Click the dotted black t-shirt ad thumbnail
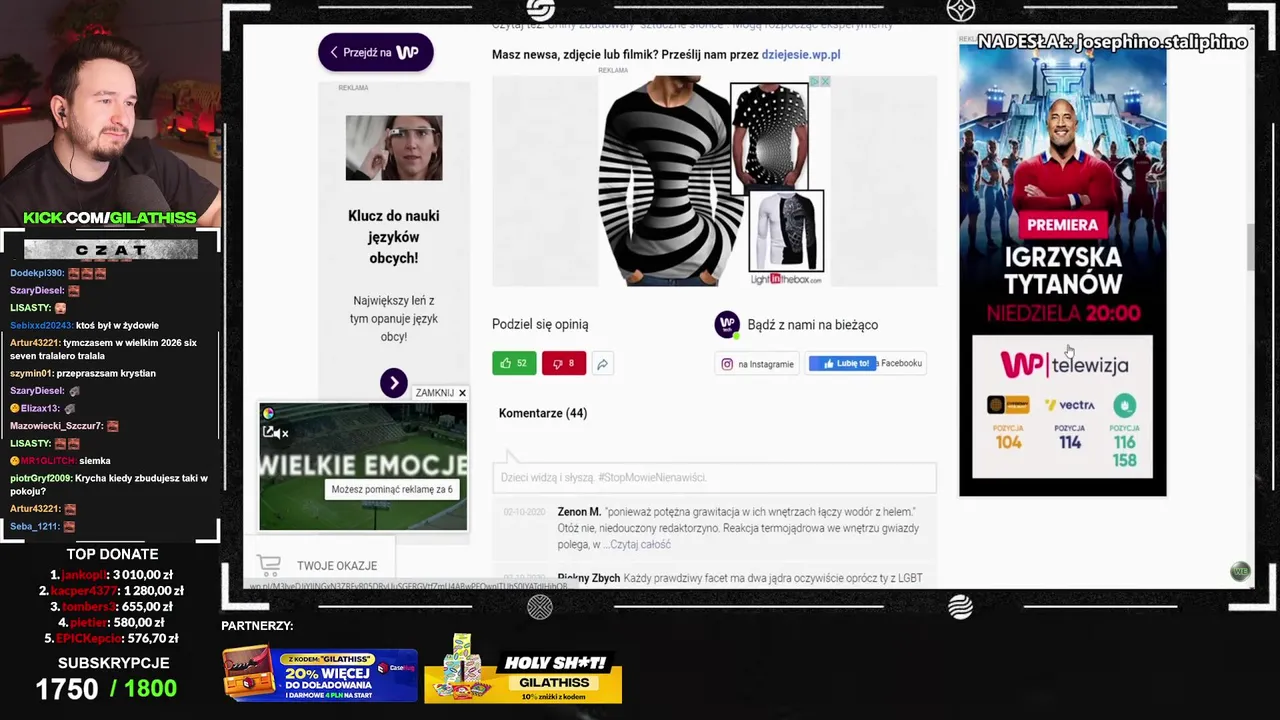The image size is (1280, 720). pos(769,135)
